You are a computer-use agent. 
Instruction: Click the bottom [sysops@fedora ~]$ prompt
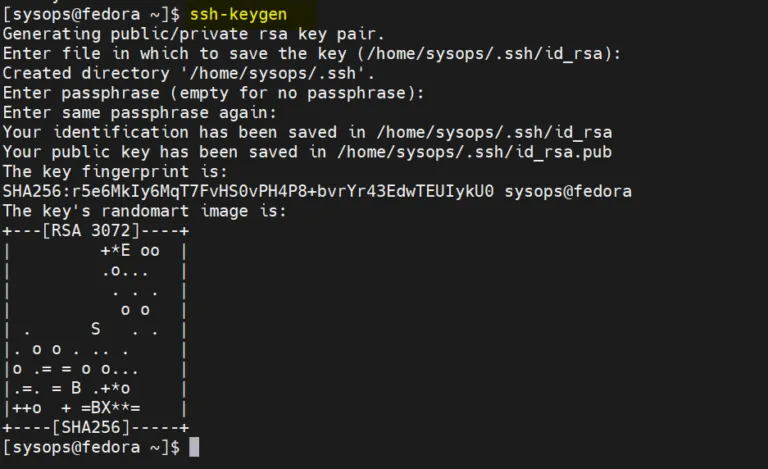91,447
